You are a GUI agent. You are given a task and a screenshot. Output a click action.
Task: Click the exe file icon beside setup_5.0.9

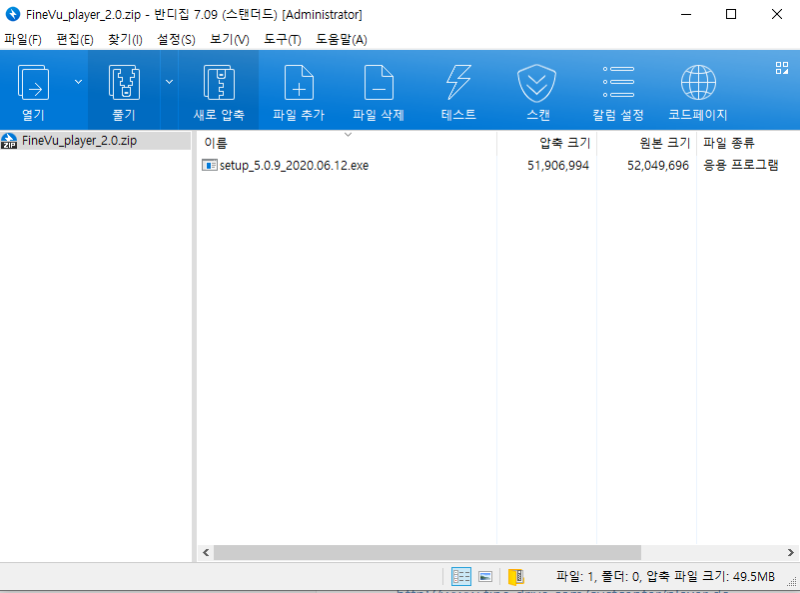[209, 165]
